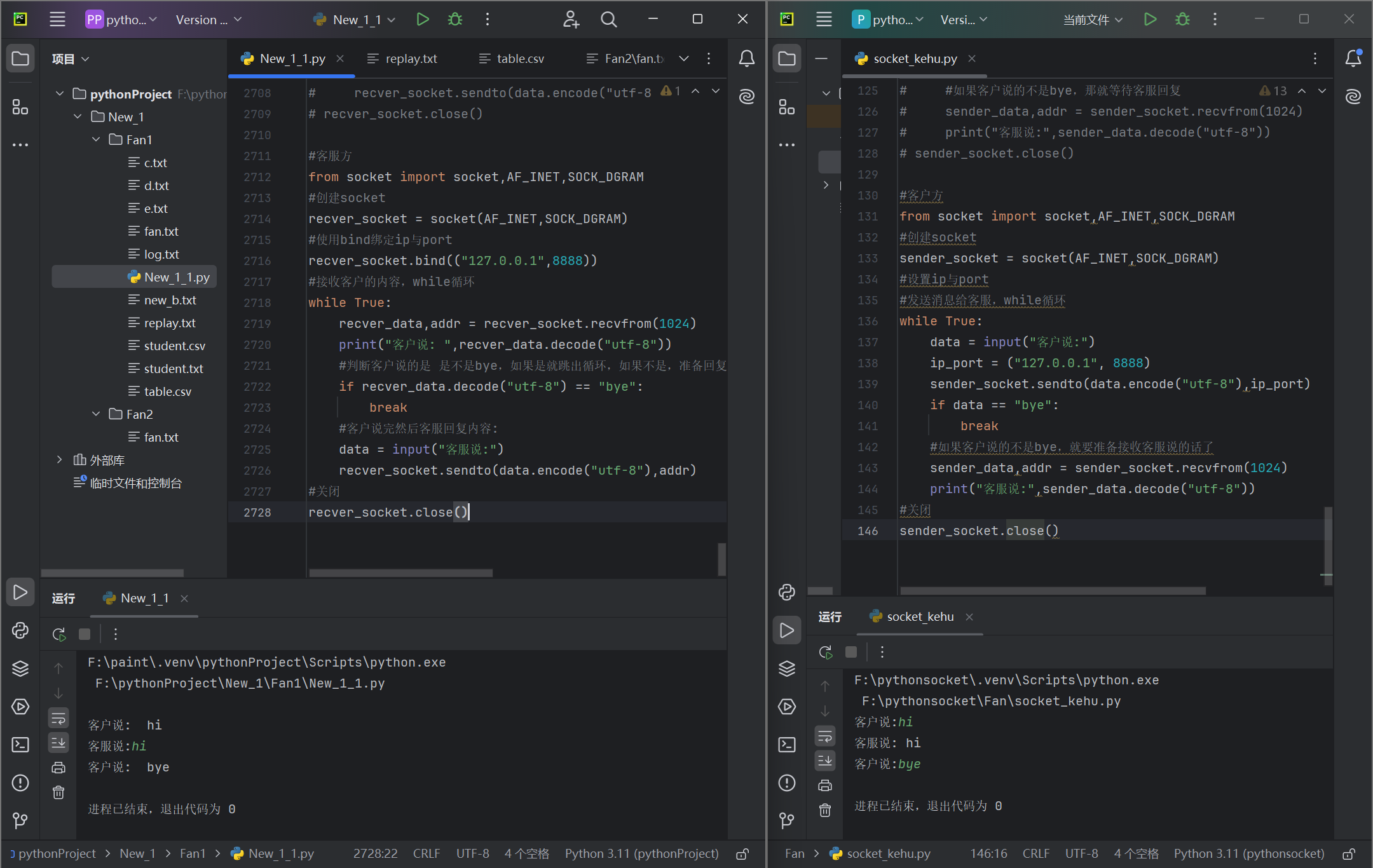Screen dimensions: 1373x868
Task: Expand the 外部库 node in project tree
Action: (x=60, y=459)
